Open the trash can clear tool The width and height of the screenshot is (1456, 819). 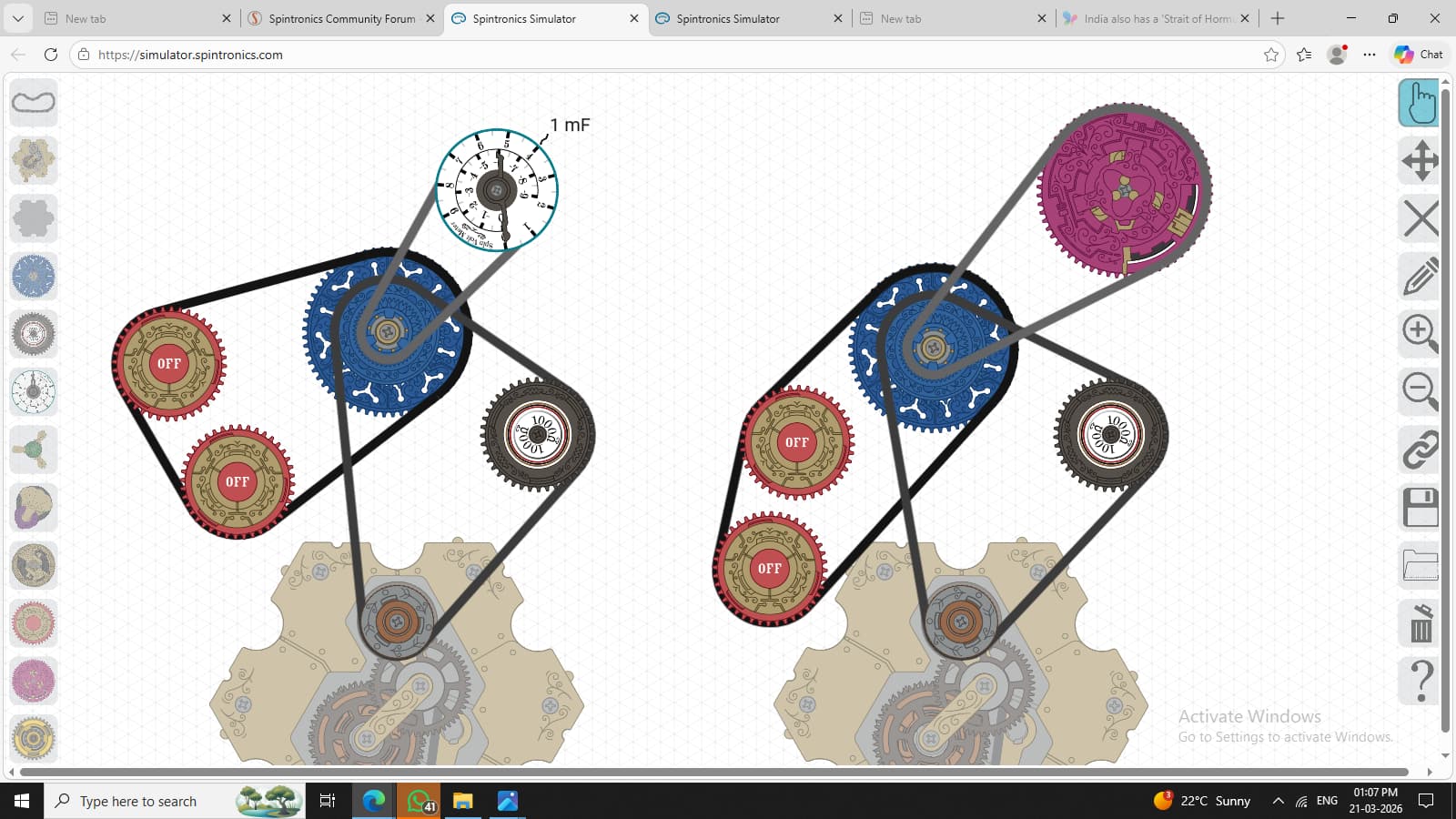(1419, 623)
